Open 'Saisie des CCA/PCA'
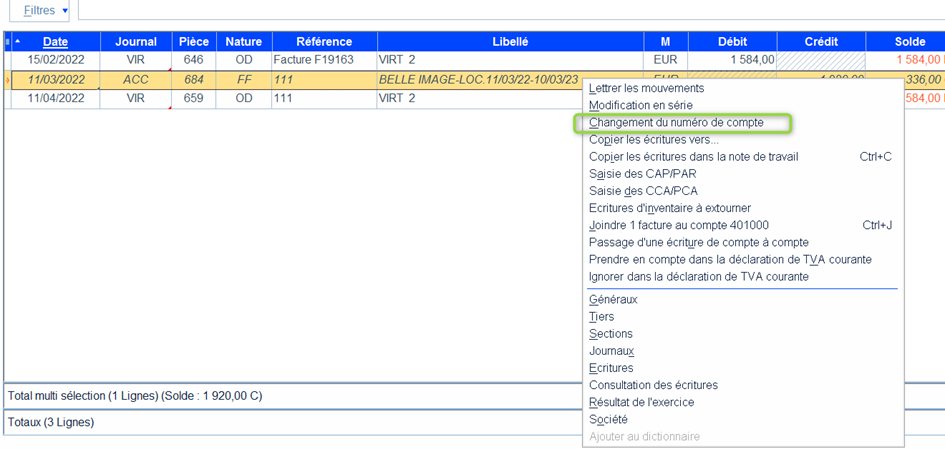This screenshot has height=449, width=945. click(642, 191)
